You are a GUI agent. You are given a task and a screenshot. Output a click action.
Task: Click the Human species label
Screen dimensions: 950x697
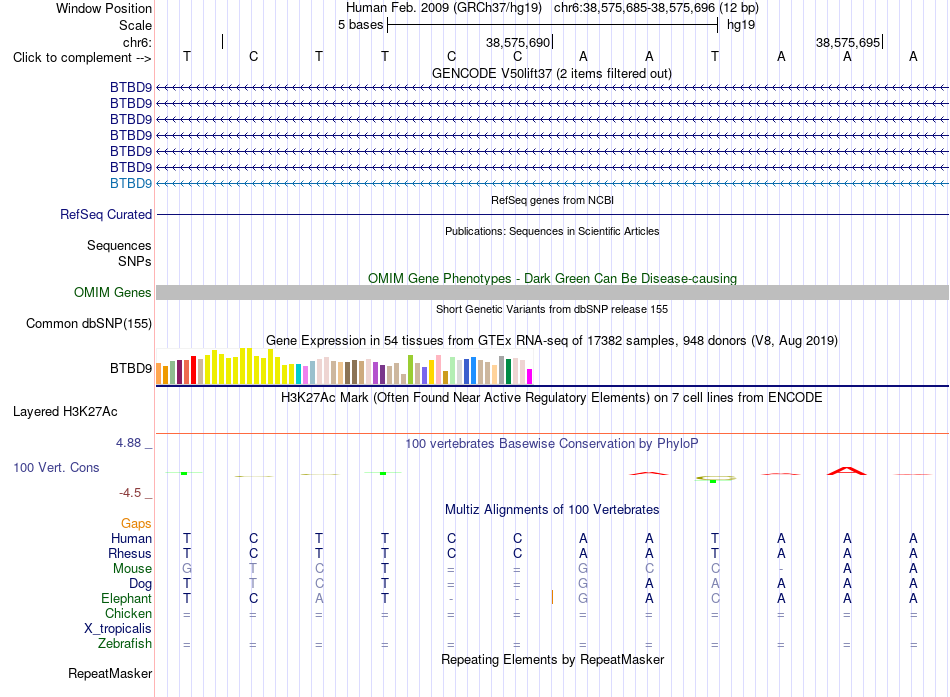coord(131,539)
